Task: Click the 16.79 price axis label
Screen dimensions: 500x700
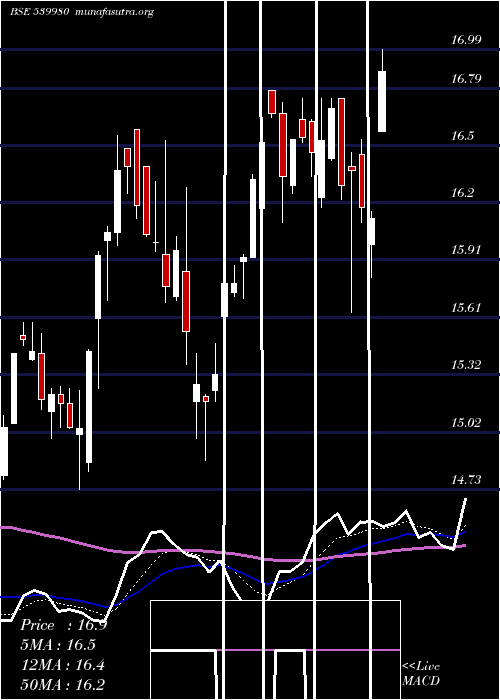Action: [x=466, y=79]
